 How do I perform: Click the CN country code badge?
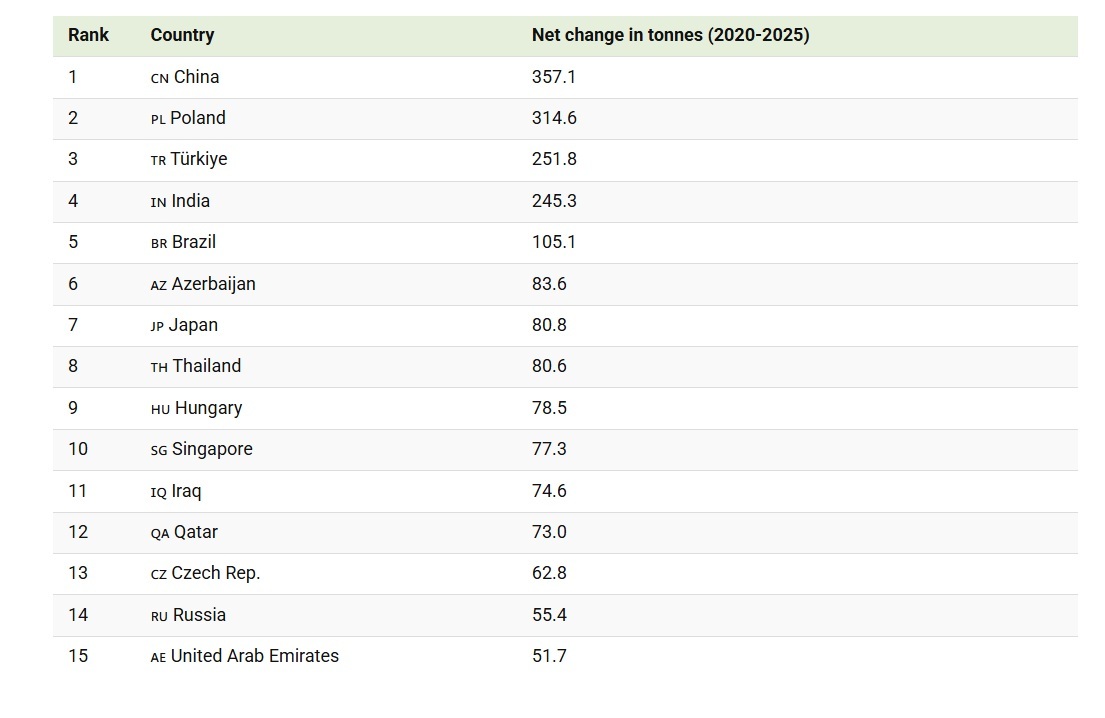[159, 78]
